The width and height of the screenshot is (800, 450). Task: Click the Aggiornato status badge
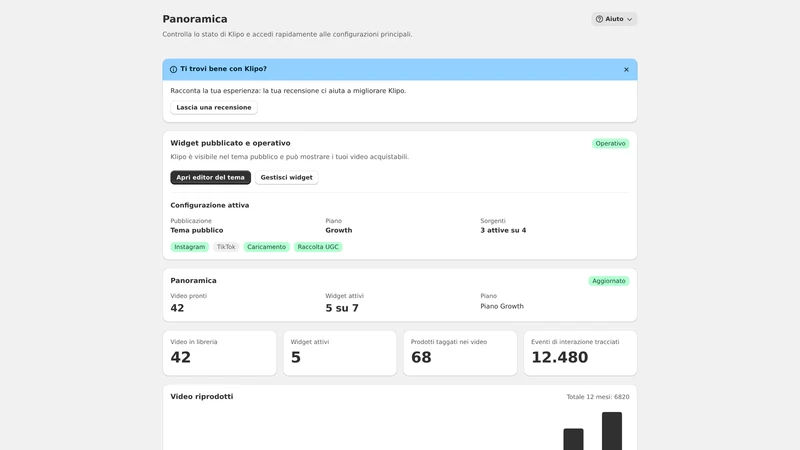(609, 281)
